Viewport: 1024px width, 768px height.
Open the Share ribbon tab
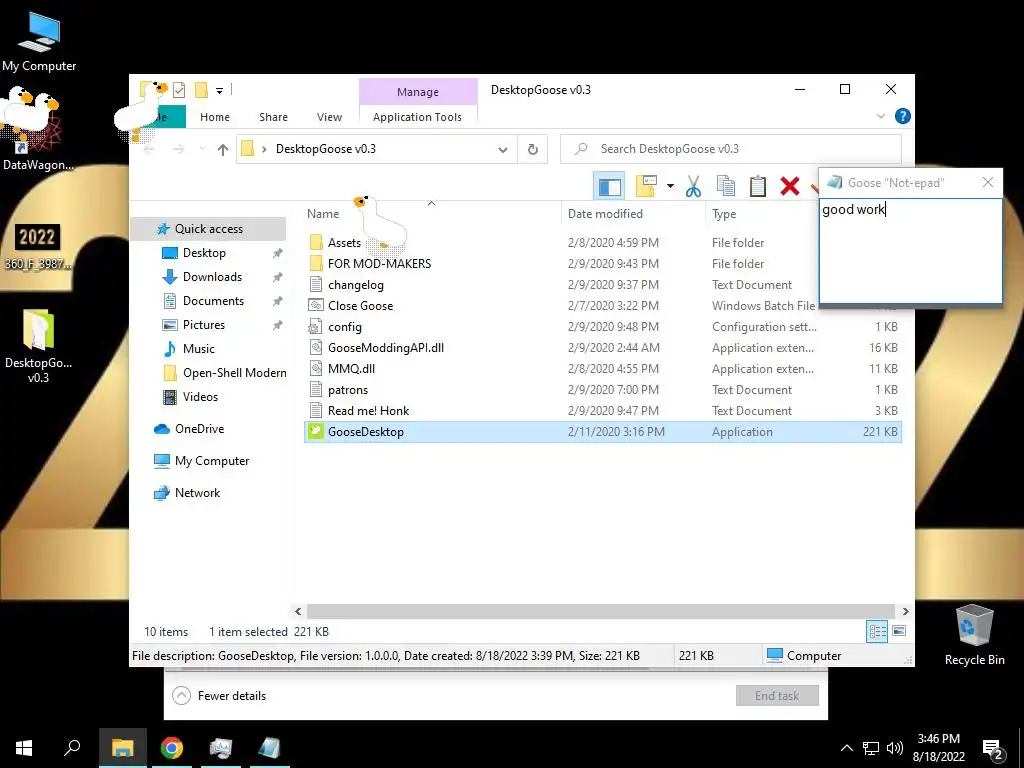[x=273, y=117]
